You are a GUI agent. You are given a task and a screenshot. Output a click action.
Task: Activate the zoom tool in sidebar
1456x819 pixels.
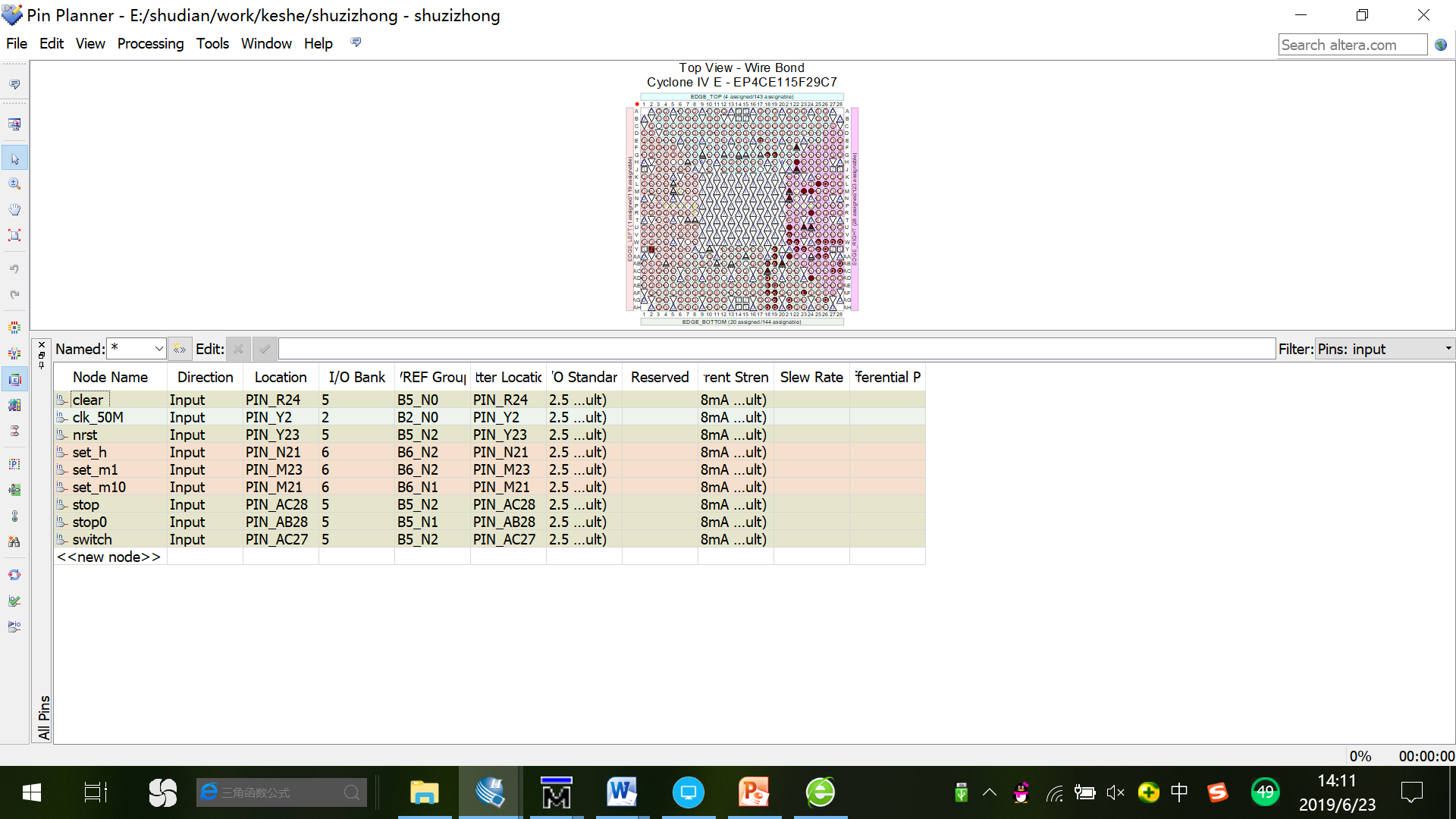pos(14,184)
